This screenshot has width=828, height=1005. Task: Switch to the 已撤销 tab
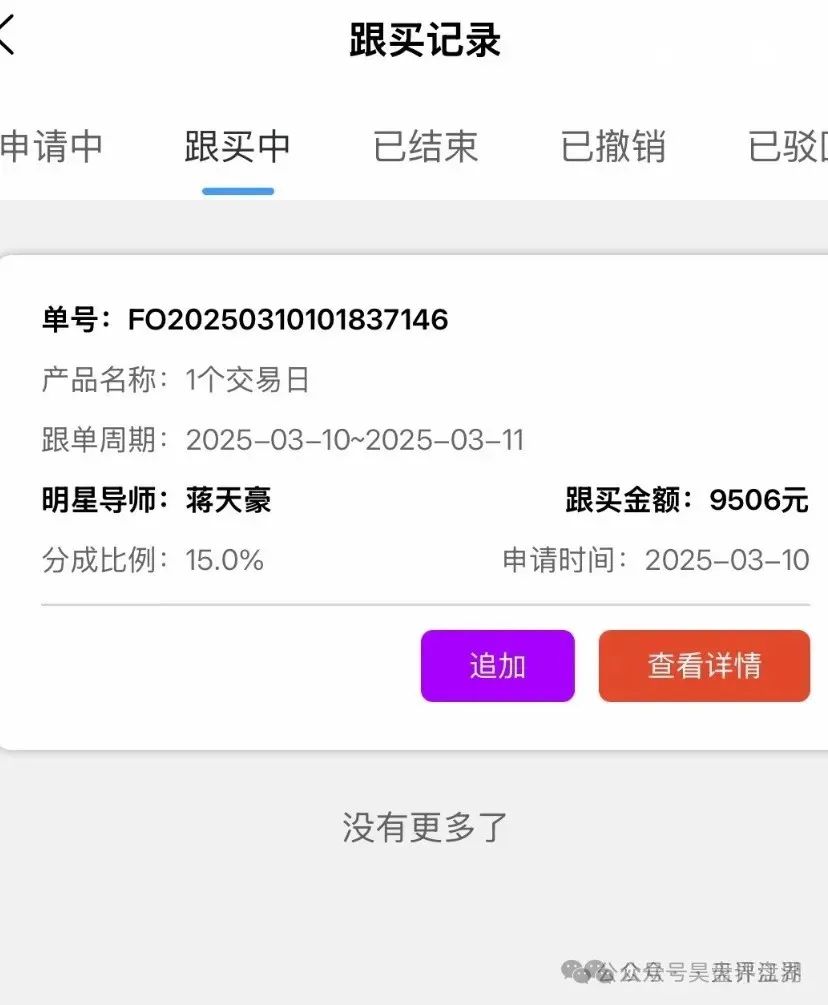(613, 146)
